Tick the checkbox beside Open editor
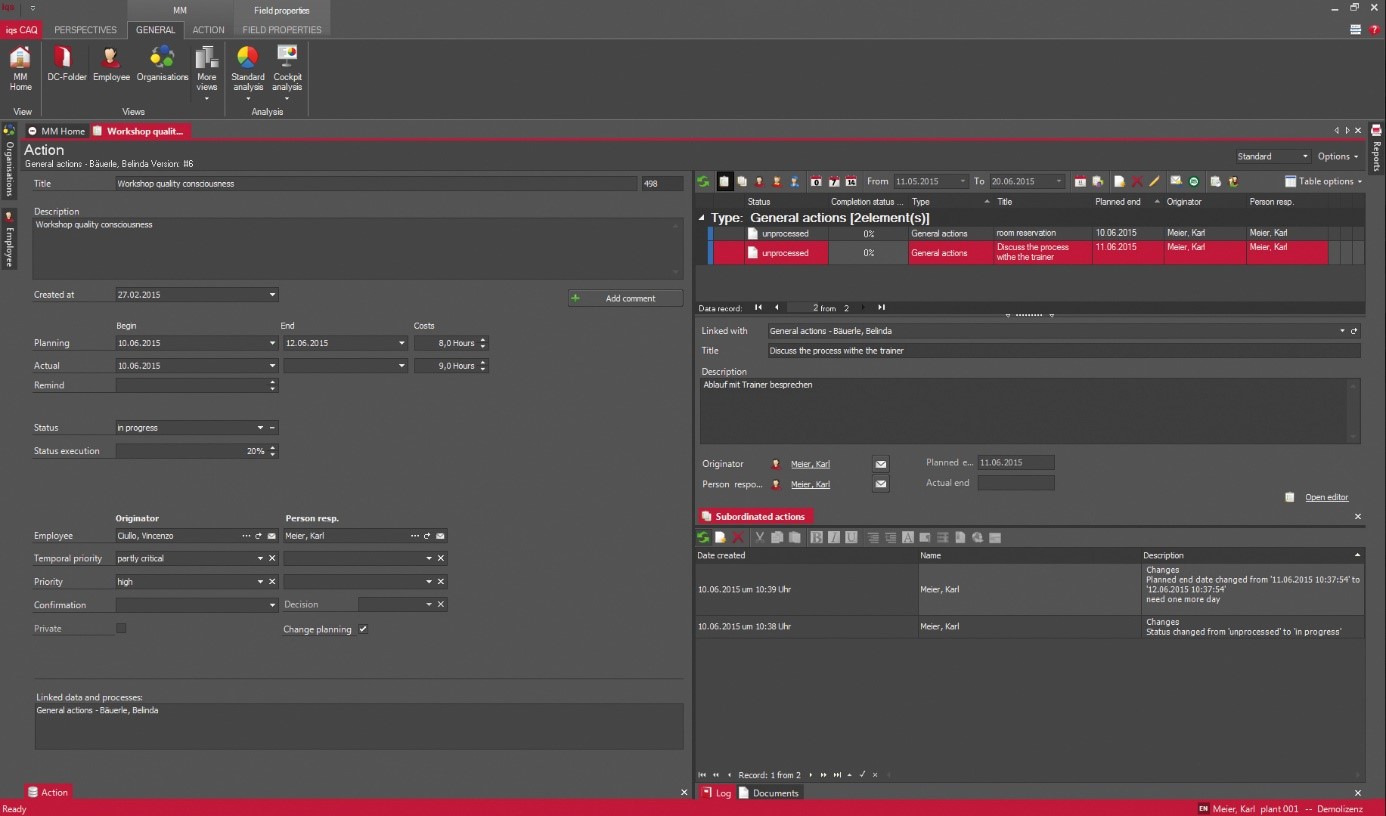The image size is (1386, 816). pos(1290,497)
